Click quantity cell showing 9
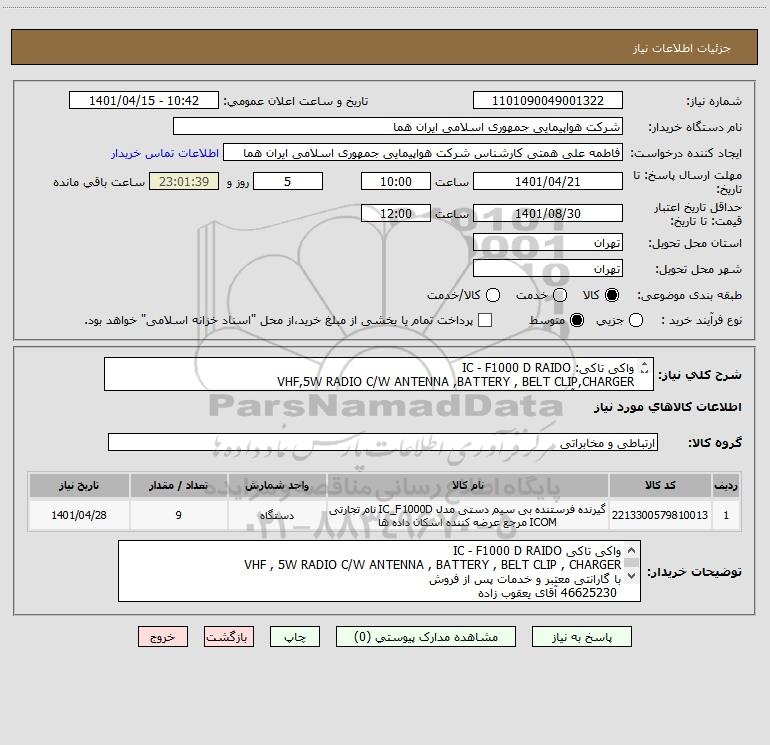The image size is (770, 745). pos(179,515)
